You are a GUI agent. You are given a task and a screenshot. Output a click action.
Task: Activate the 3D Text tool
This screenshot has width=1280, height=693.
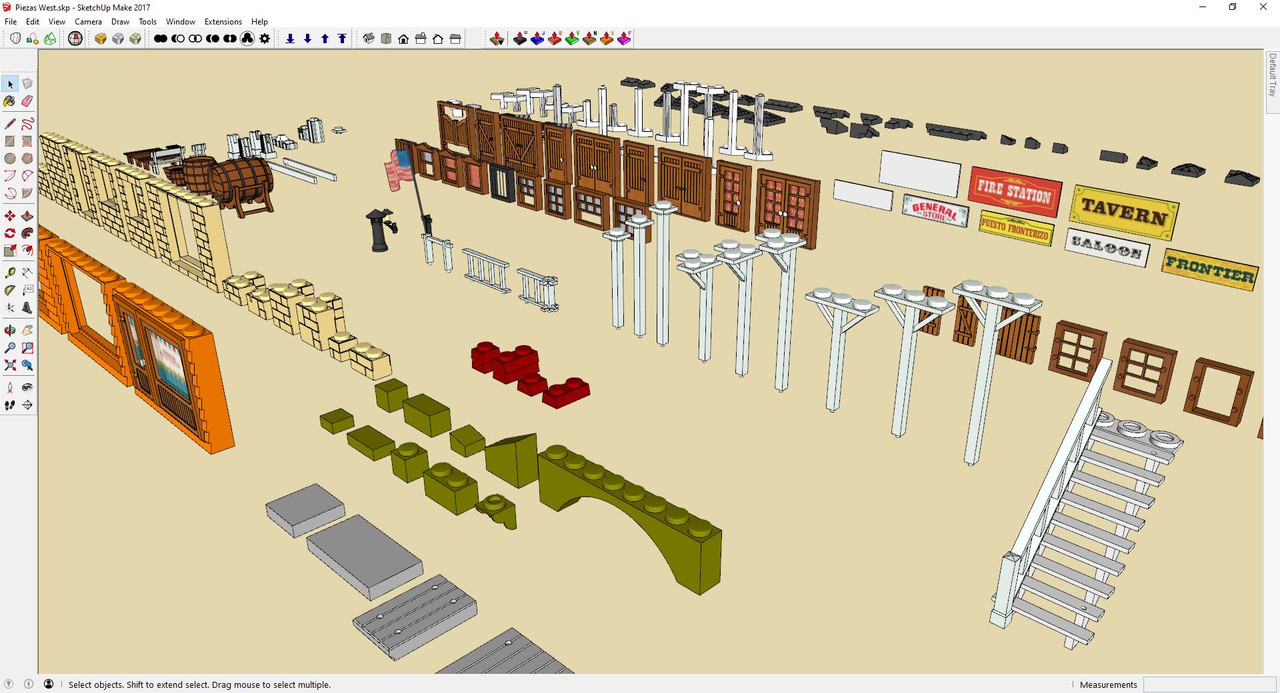pyautogui.click(x=27, y=307)
